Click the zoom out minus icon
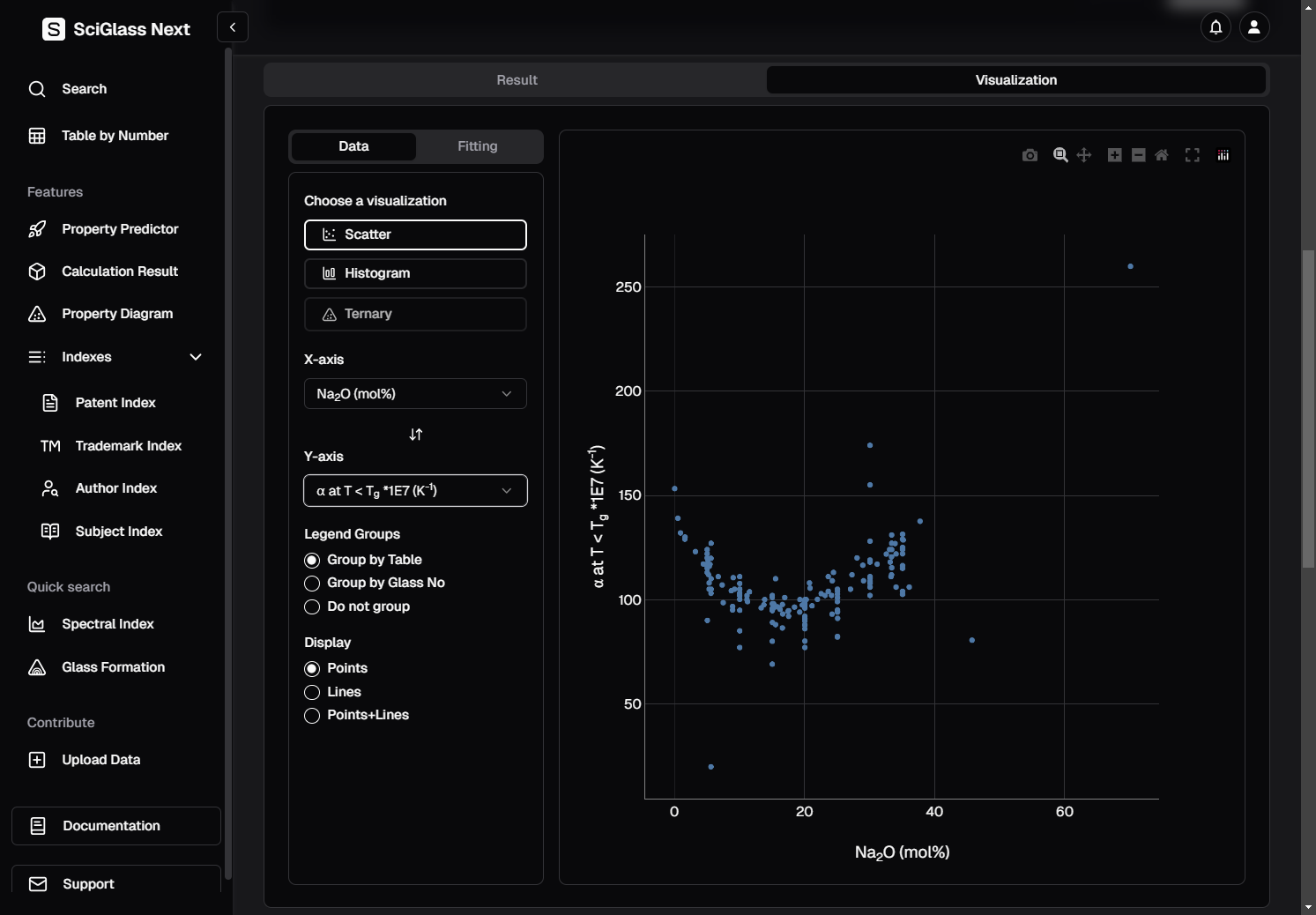1316x915 pixels. [x=1138, y=155]
